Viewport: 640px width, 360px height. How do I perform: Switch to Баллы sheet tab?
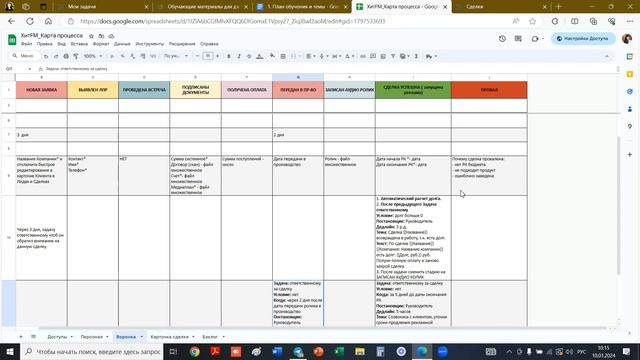[210, 337]
